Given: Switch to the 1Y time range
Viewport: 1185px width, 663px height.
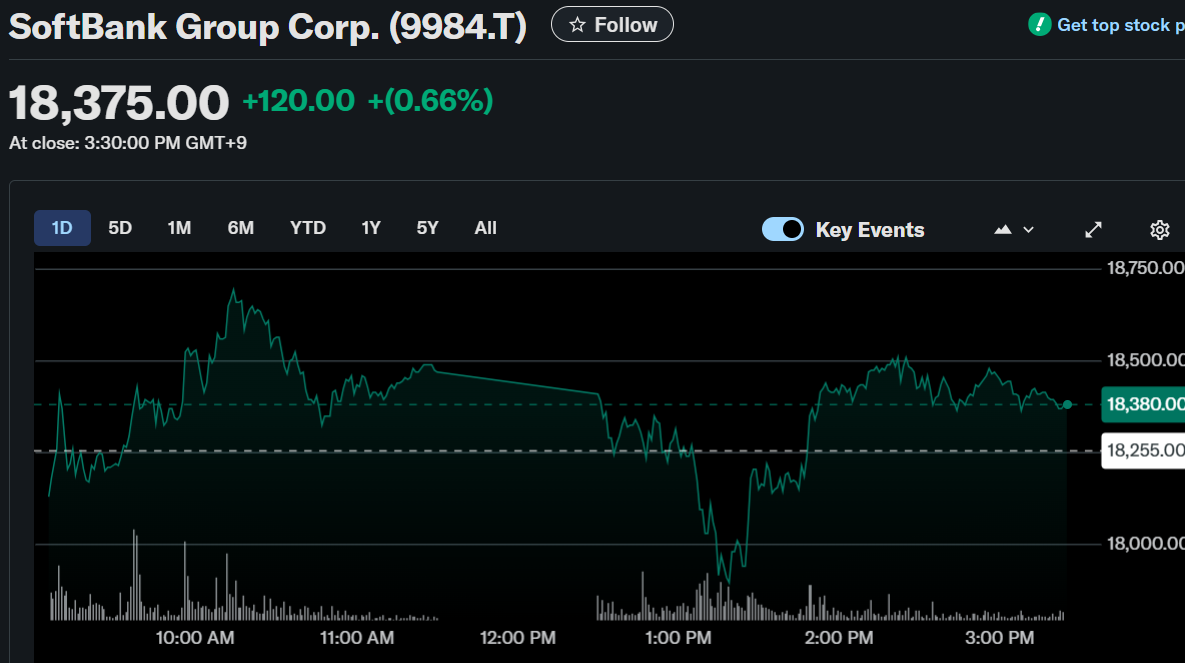Looking at the screenshot, I should tap(371, 228).
